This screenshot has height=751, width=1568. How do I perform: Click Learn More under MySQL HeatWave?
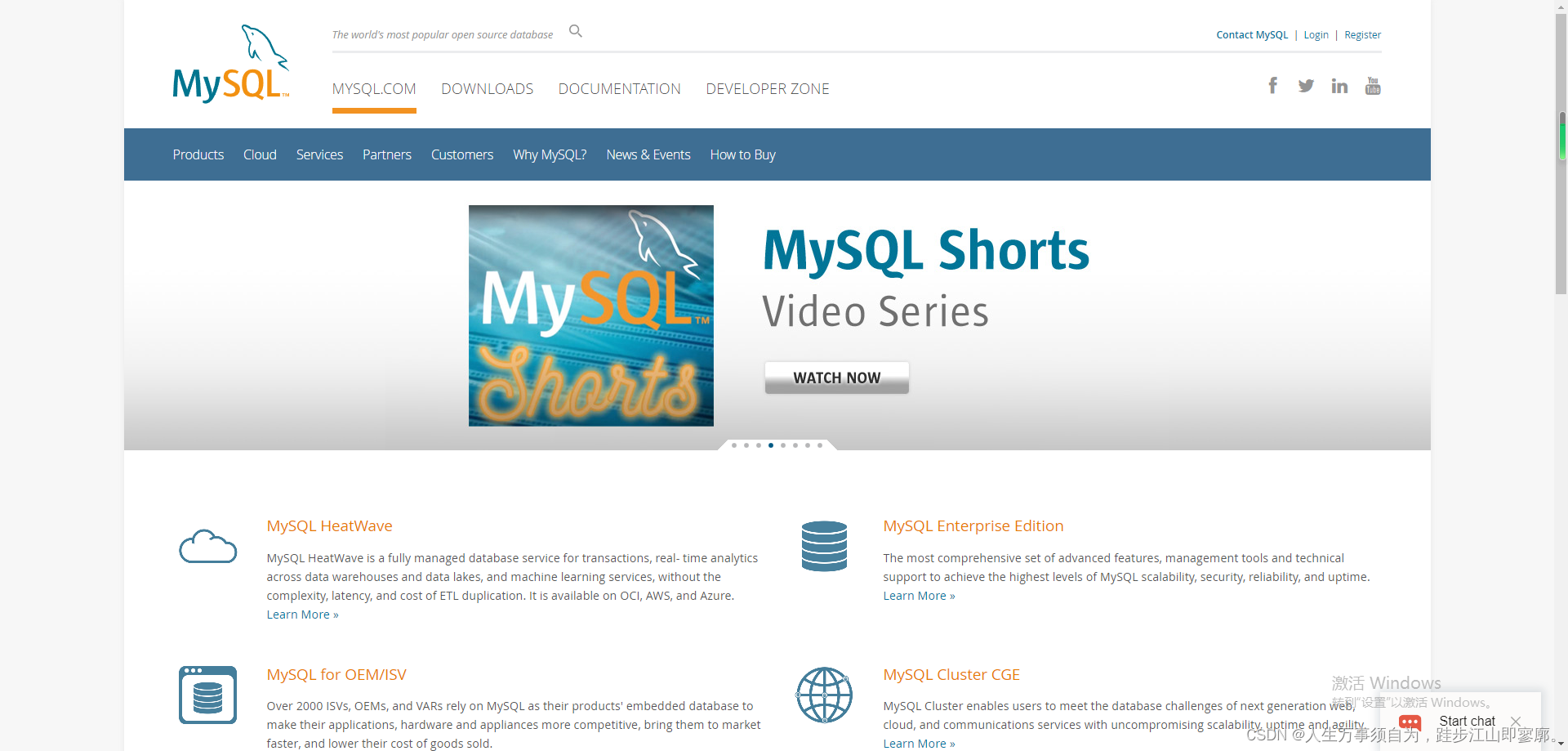tap(302, 615)
